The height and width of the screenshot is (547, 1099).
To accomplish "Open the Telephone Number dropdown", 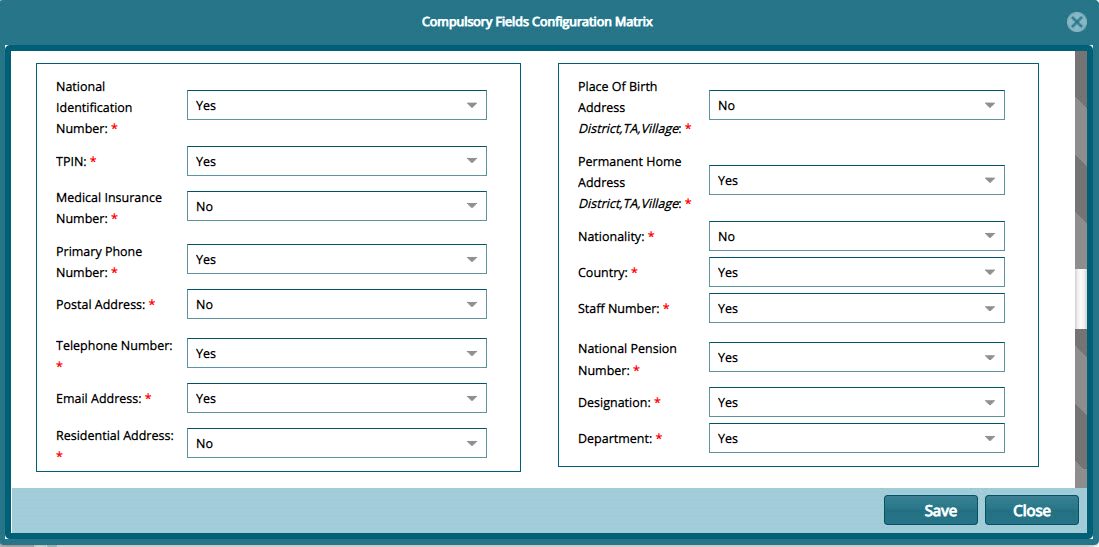I will (336, 353).
